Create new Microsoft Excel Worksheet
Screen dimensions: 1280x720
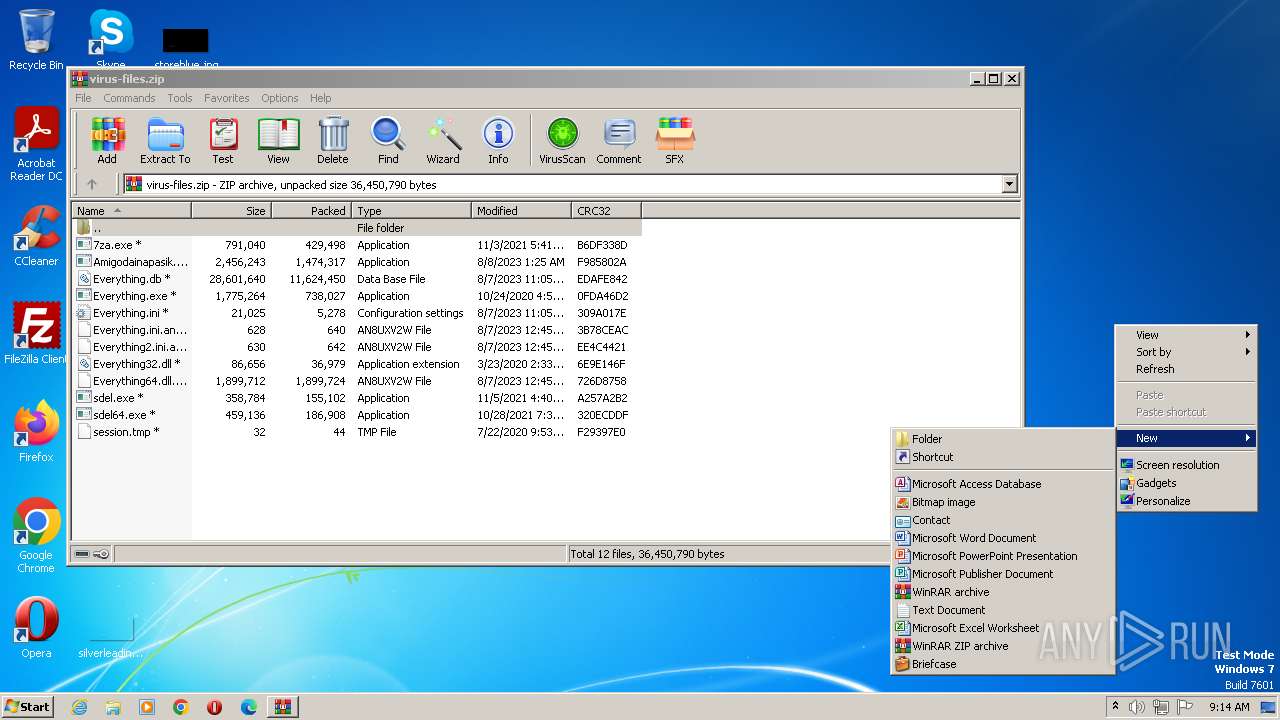1003,628
